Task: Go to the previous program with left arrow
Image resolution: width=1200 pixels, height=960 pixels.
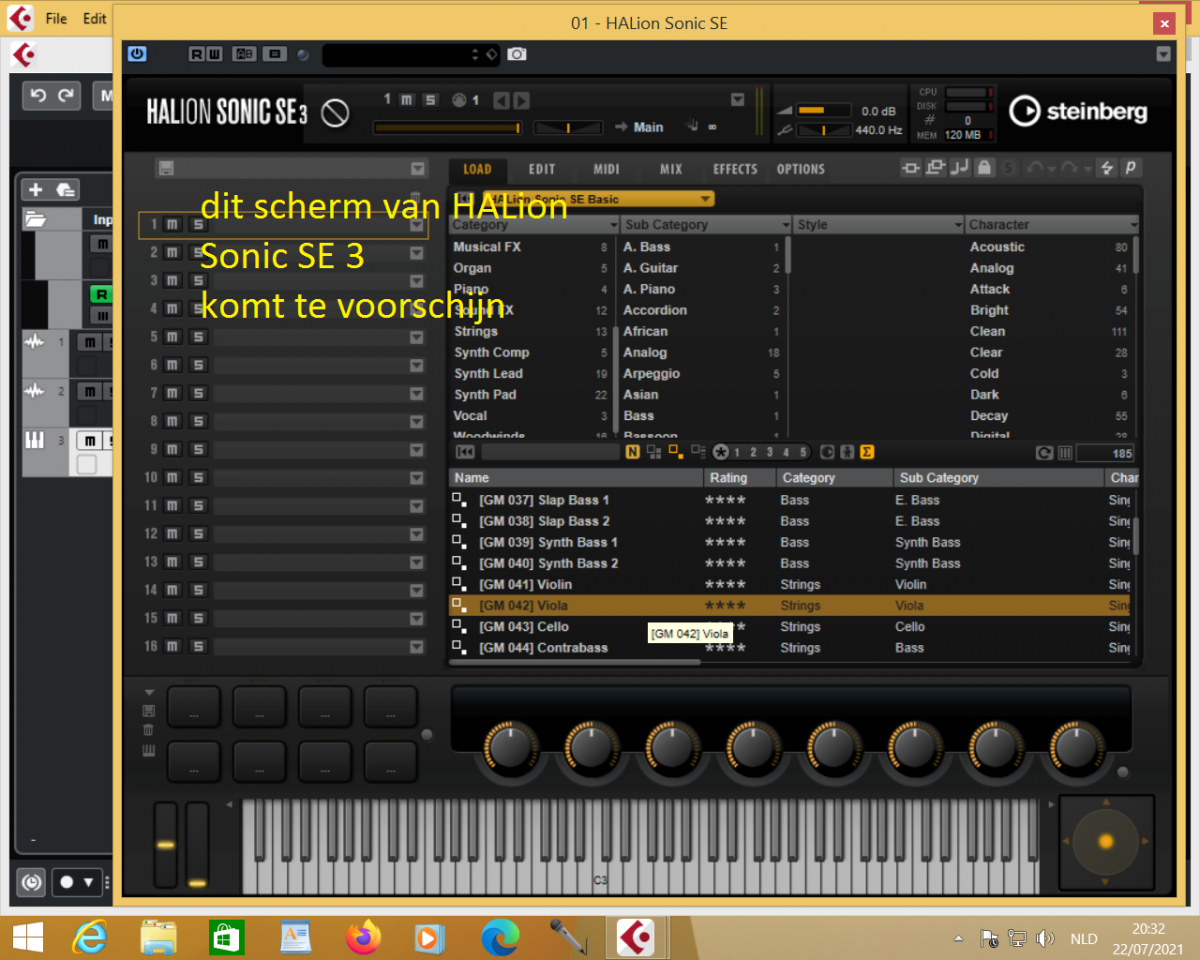Action: point(501,100)
